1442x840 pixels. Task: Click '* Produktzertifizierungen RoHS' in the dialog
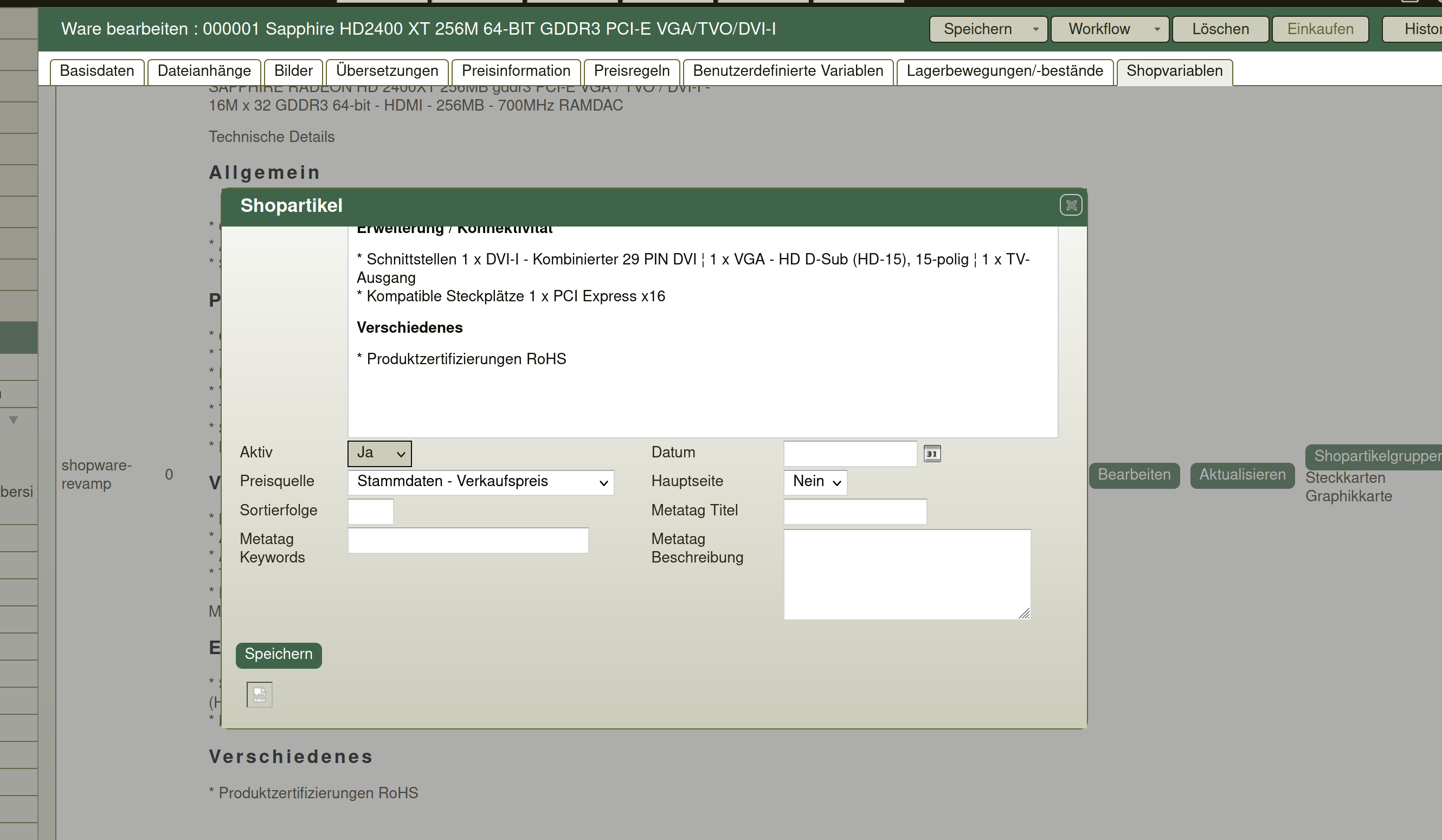461,359
